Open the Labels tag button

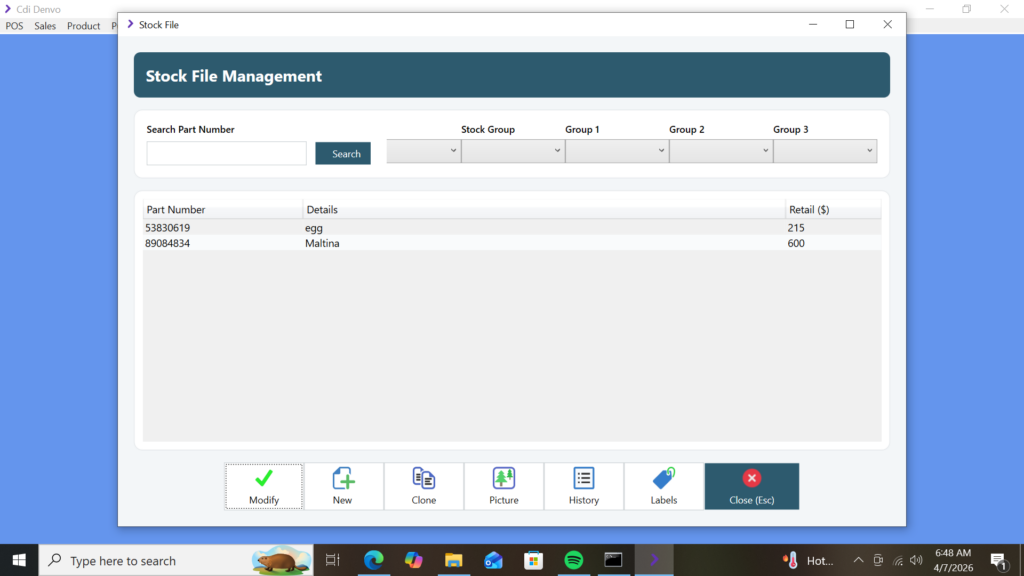point(664,487)
